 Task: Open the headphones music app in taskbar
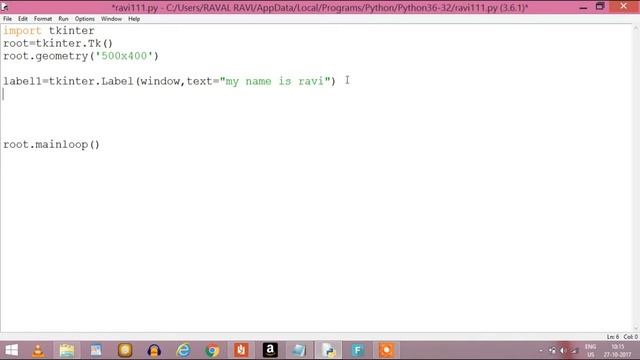point(154,350)
